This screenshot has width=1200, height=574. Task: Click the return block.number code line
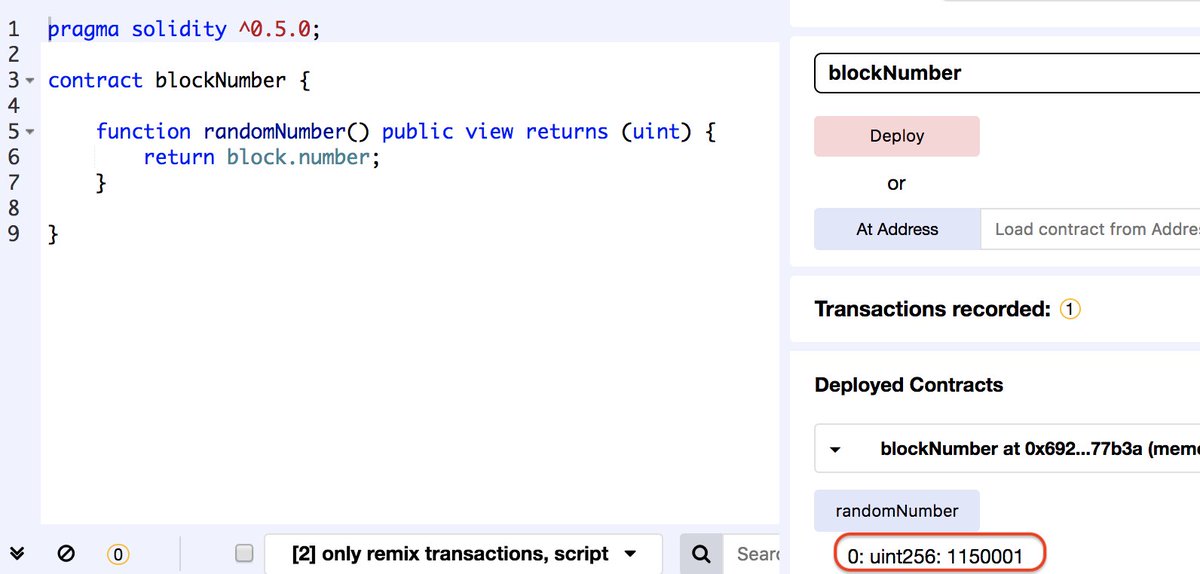tap(263, 157)
